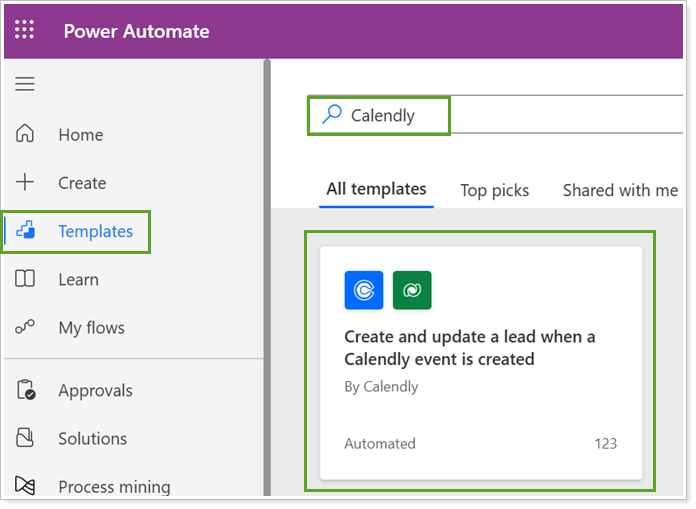The width and height of the screenshot is (696, 509).
Task: Click the Approvals clipboard icon
Action: tap(25, 391)
